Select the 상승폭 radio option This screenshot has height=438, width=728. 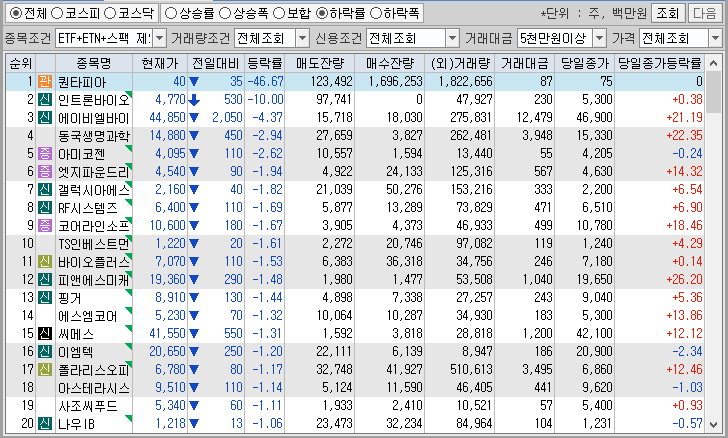(x=225, y=13)
